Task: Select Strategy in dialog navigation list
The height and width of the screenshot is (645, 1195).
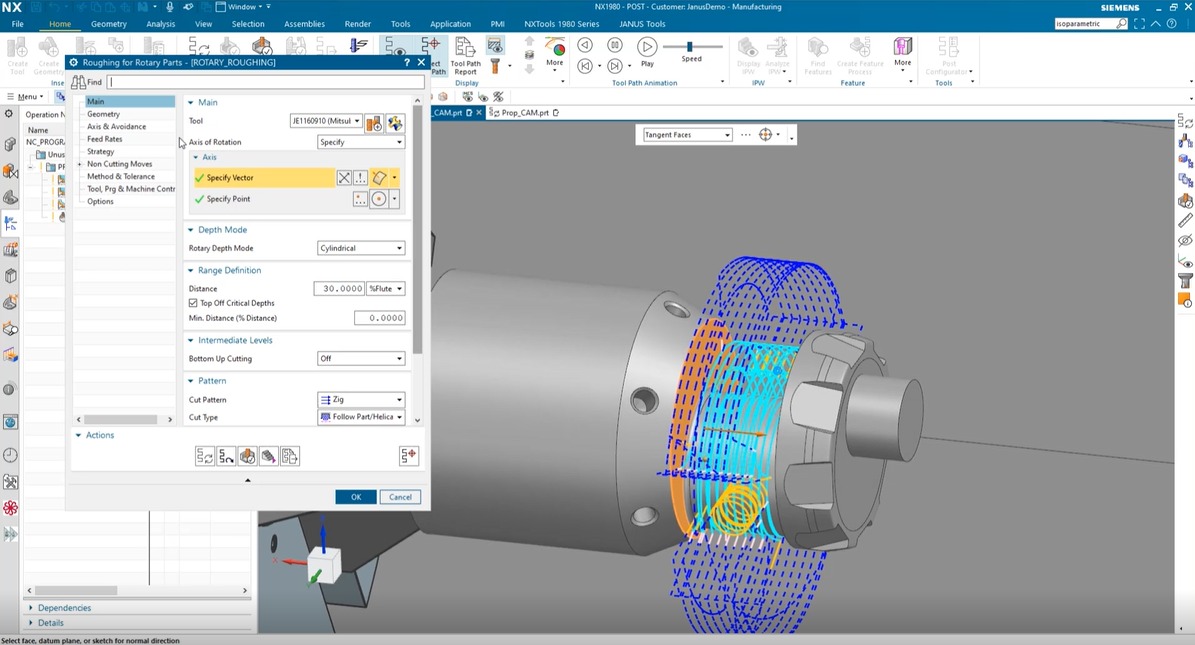Action: coord(100,152)
